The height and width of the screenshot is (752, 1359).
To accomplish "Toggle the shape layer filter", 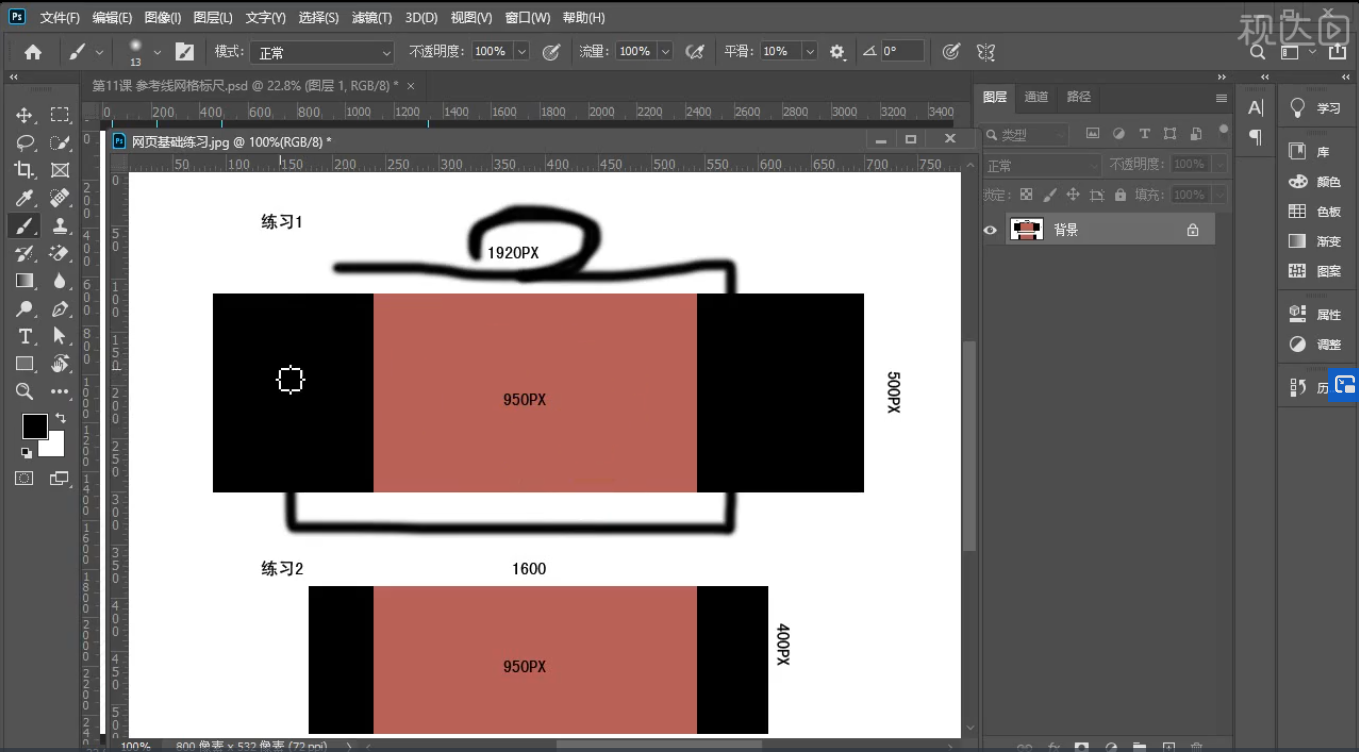I will 1170,134.
